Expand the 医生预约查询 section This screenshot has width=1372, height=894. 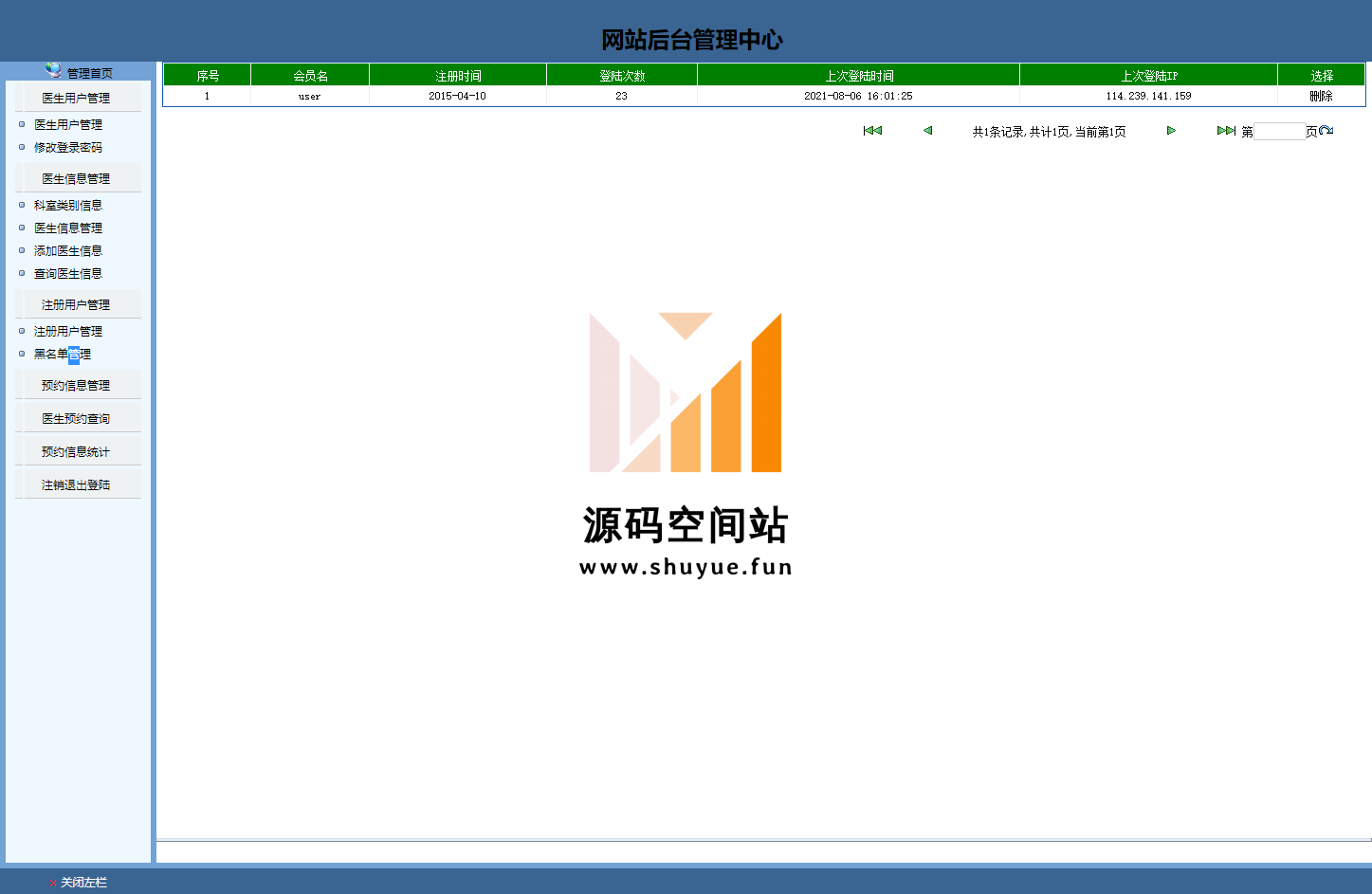point(76,418)
